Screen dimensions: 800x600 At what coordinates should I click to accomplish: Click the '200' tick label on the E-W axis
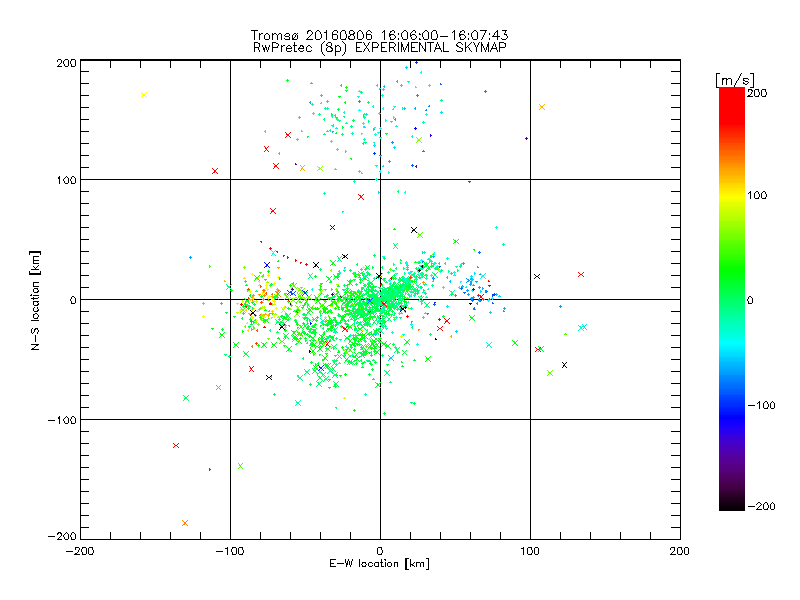(x=680, y=551)
